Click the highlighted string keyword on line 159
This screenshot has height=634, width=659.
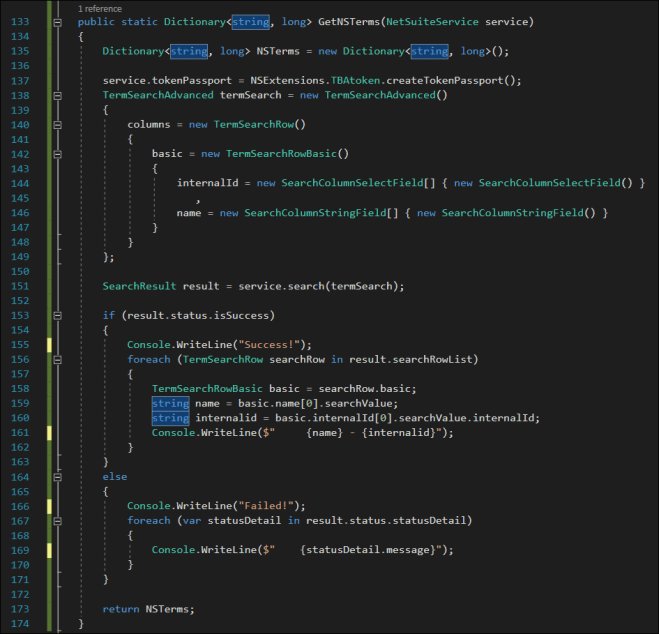coord(170,404)
